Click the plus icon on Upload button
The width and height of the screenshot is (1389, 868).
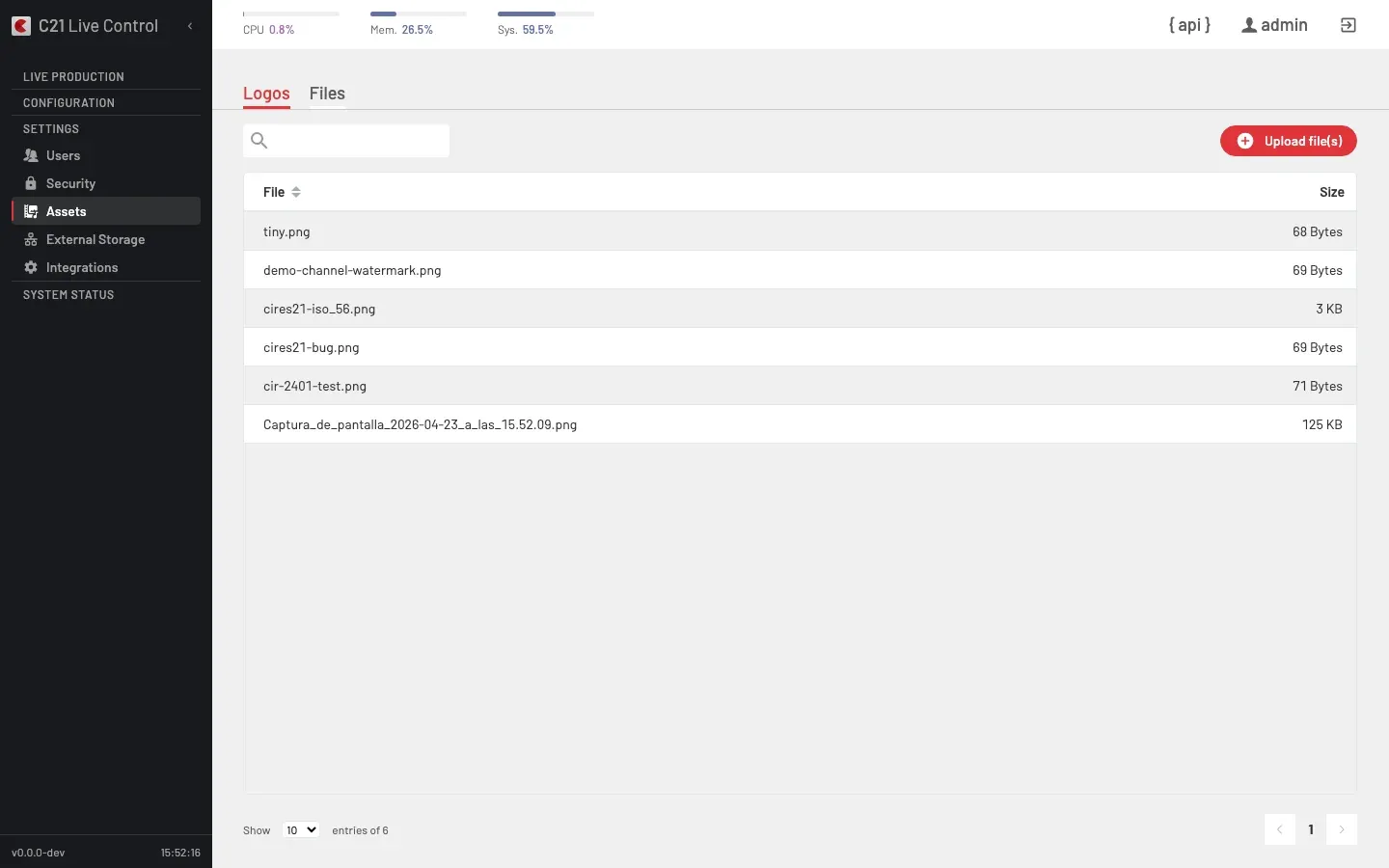click(1245, 141)
